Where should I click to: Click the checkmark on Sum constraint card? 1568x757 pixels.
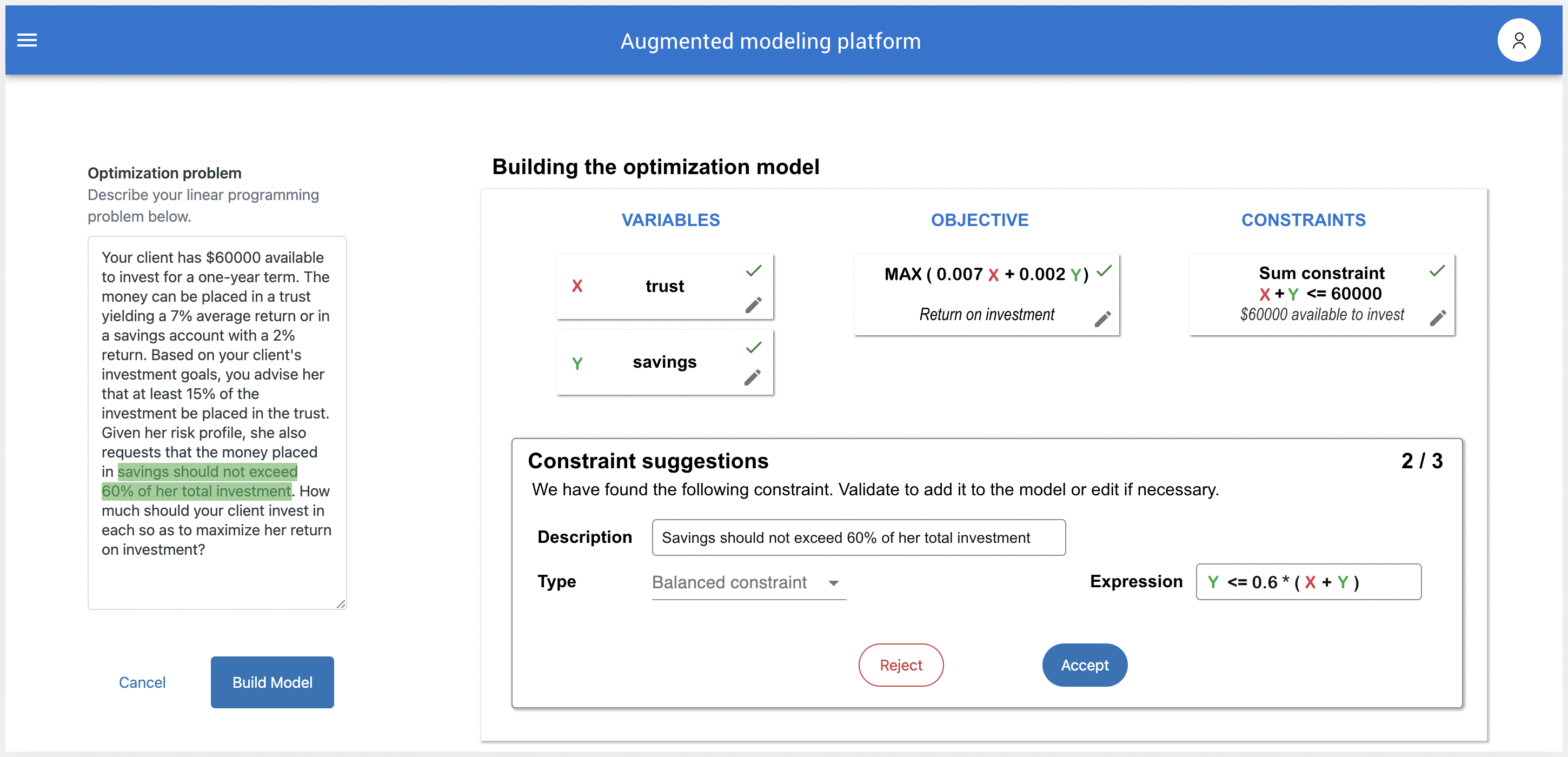(1437, 271)
